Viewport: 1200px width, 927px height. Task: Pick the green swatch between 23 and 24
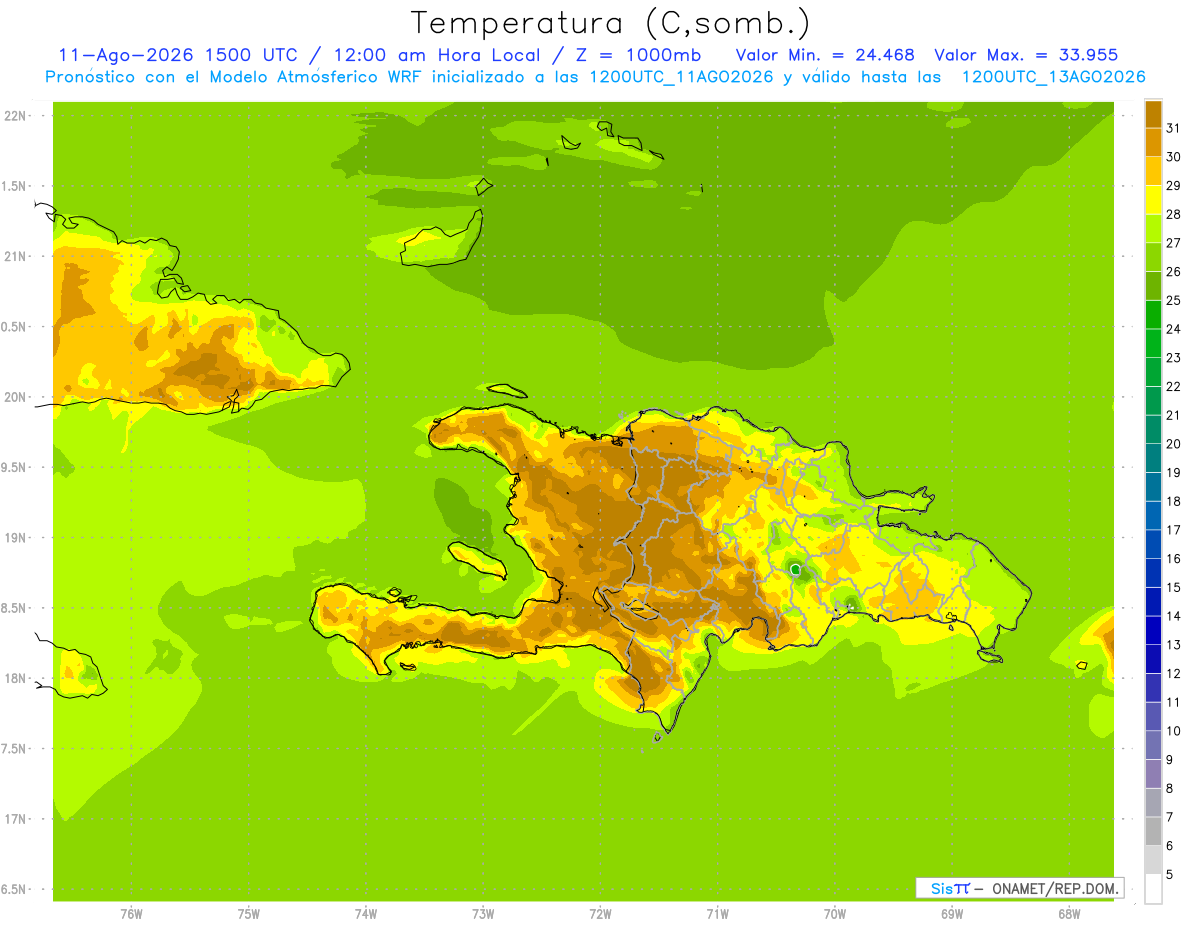1153,343
